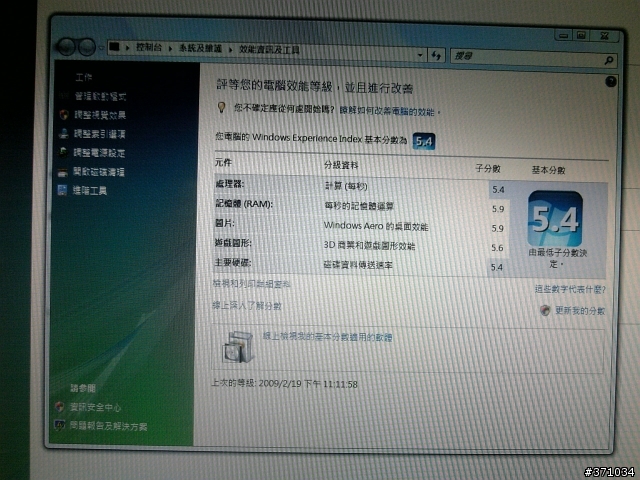Click the shield icon beside 資訊安全中心
Screen dimensions: 640x480
[x=60, y=407]
